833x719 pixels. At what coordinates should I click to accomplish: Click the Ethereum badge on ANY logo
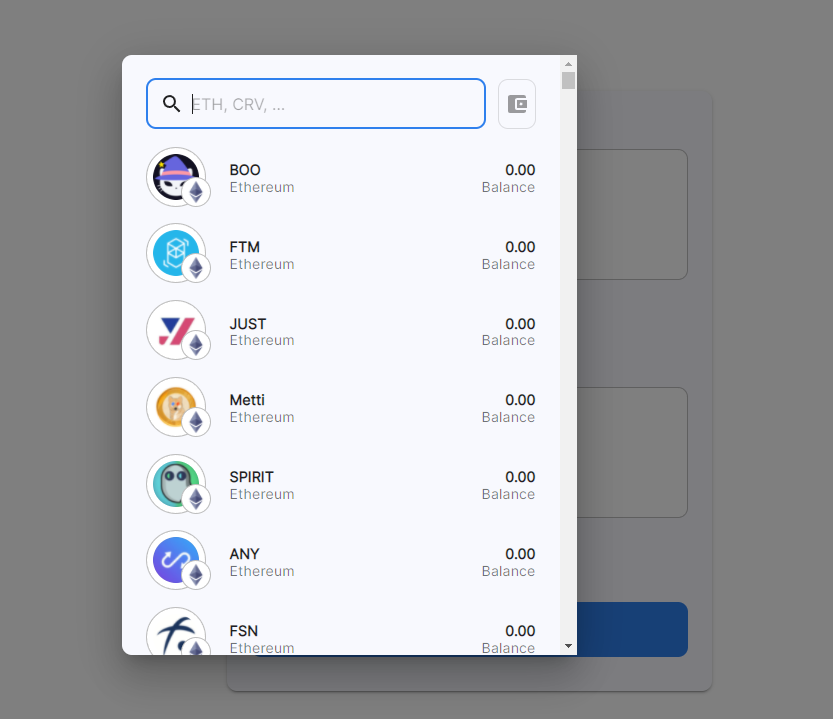point(196,575)
